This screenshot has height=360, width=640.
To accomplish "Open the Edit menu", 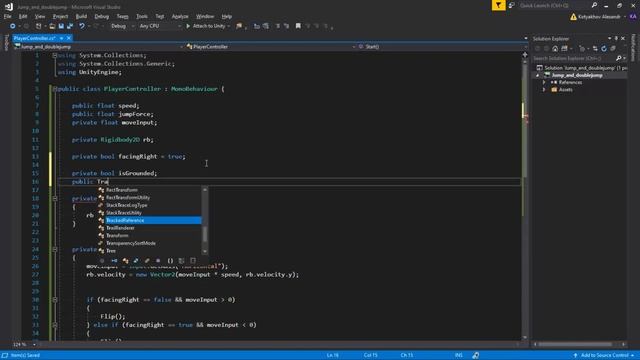I will 23,16.
